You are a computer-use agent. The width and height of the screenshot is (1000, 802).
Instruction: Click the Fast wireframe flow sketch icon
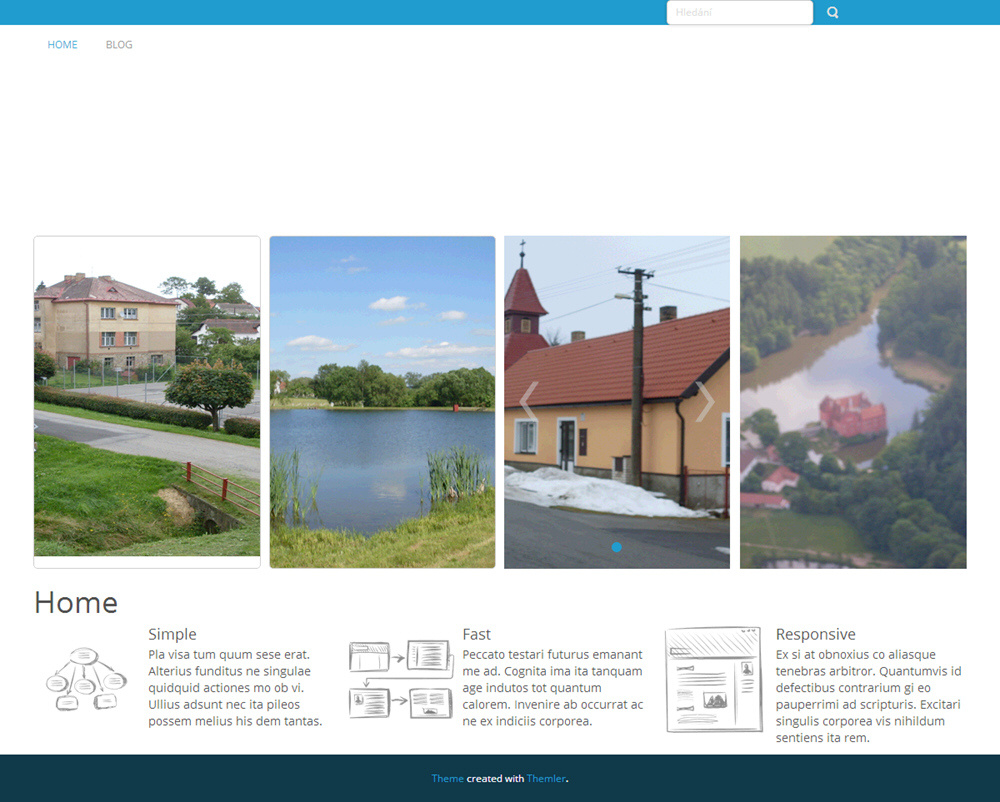(400, 680)
